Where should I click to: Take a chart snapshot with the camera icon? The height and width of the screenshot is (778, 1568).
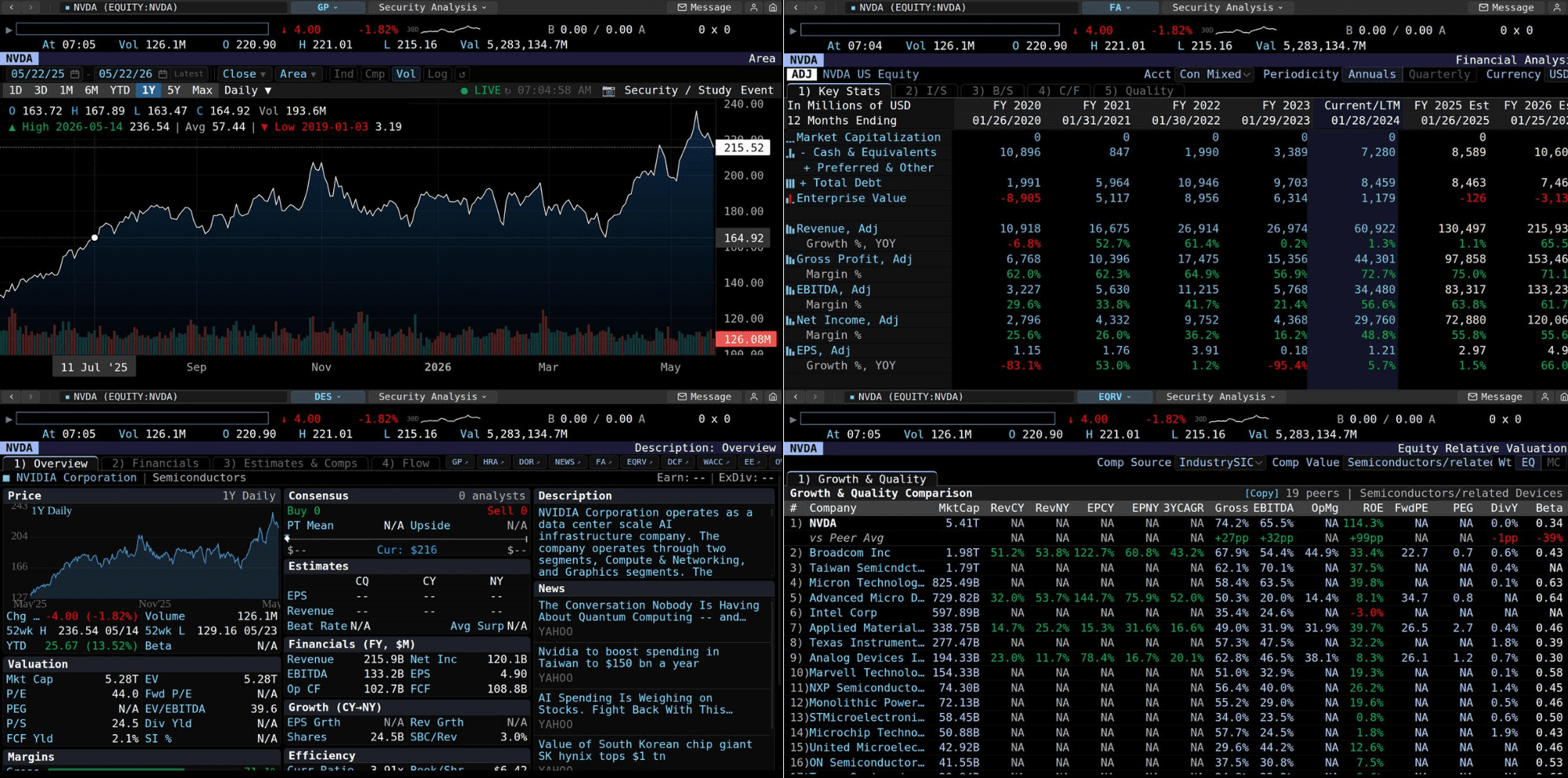608,90
